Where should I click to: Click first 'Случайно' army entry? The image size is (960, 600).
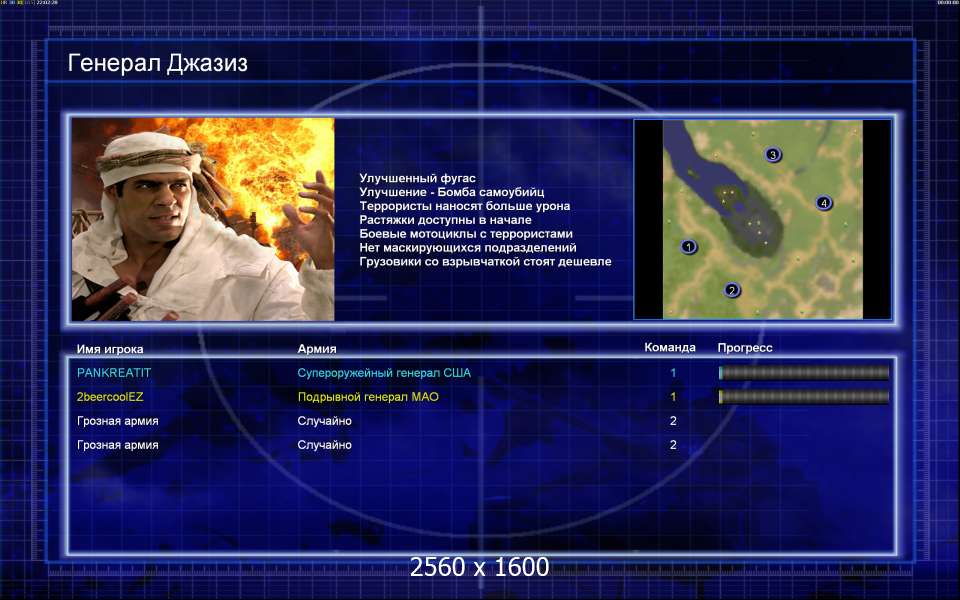(324, 421)
